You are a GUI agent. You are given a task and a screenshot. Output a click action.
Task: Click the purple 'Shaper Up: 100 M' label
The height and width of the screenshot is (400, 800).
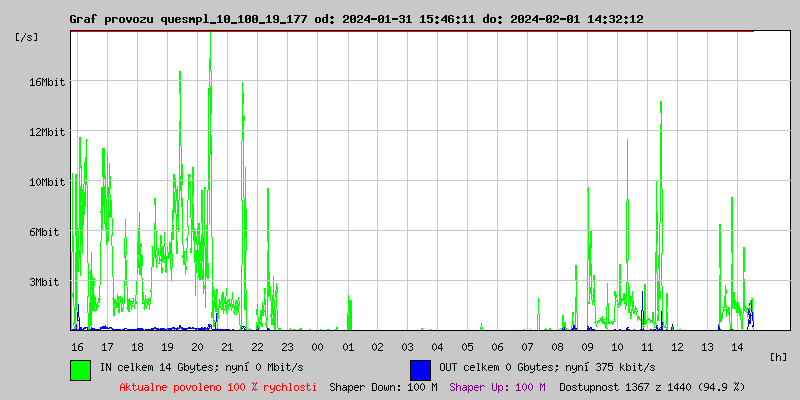tap(497, 387)
